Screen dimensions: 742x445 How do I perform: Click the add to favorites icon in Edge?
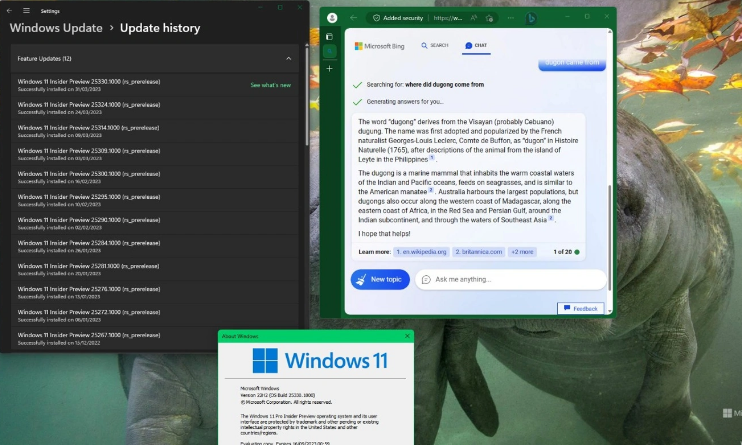[489, 18]
